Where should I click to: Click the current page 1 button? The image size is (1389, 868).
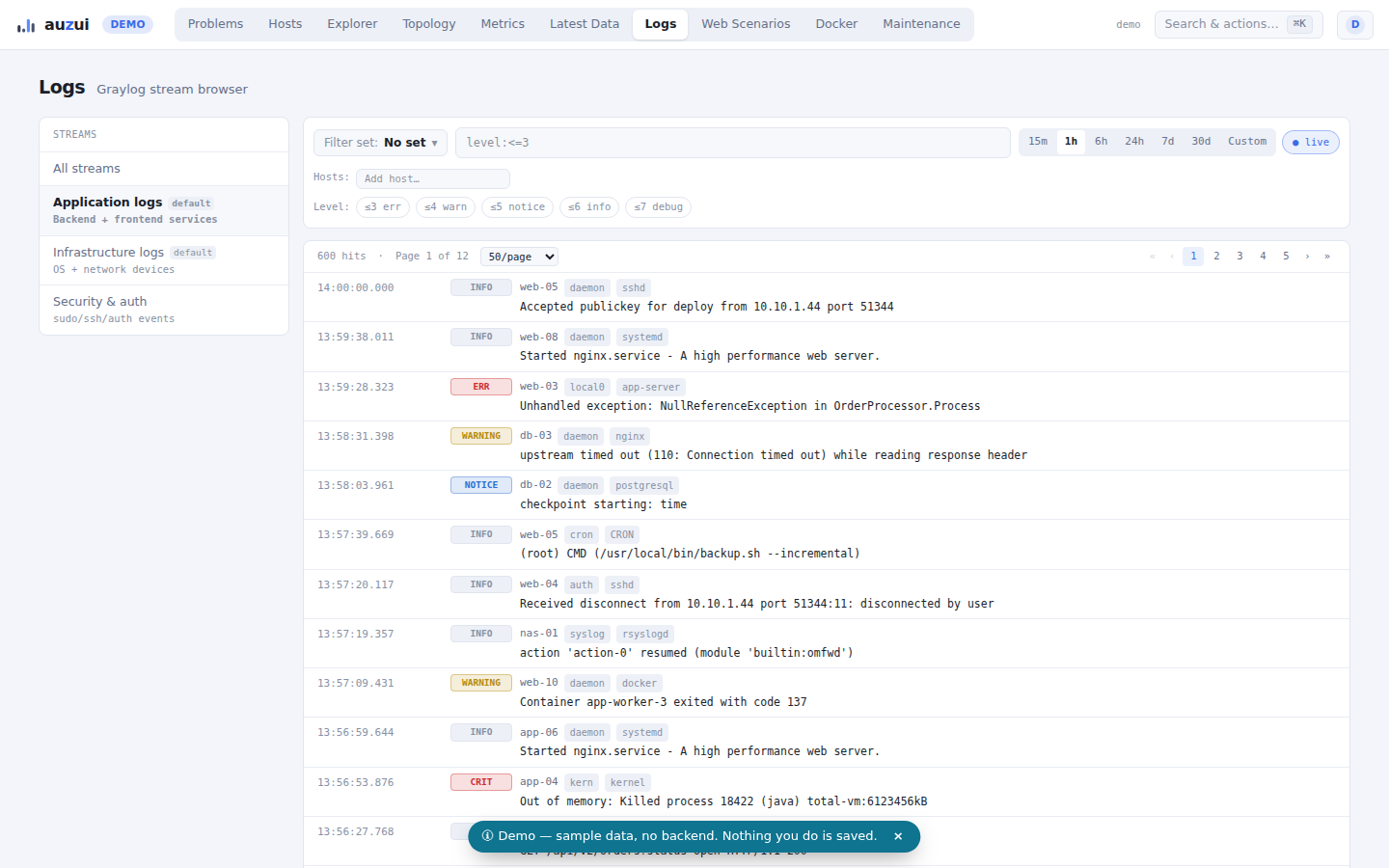coord(1193,257)
